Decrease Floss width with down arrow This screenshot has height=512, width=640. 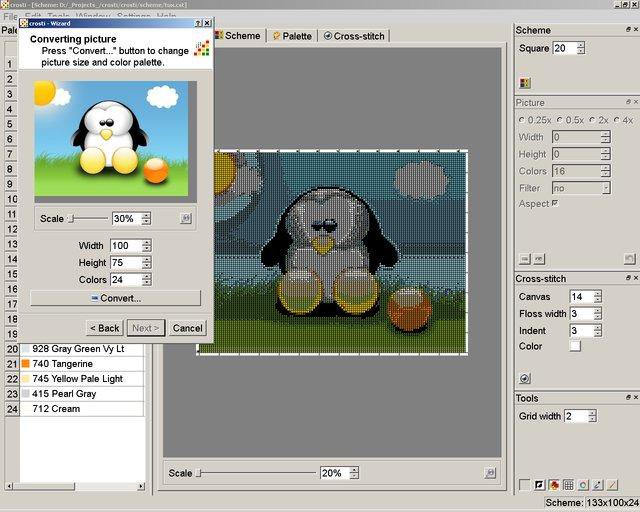[x=598, y=317]
